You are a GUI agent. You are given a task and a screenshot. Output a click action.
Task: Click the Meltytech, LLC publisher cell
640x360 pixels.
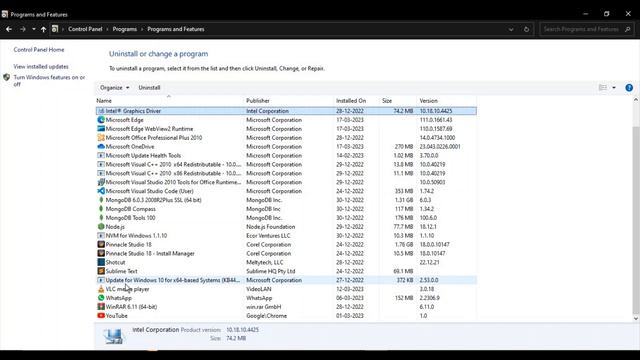264,262
